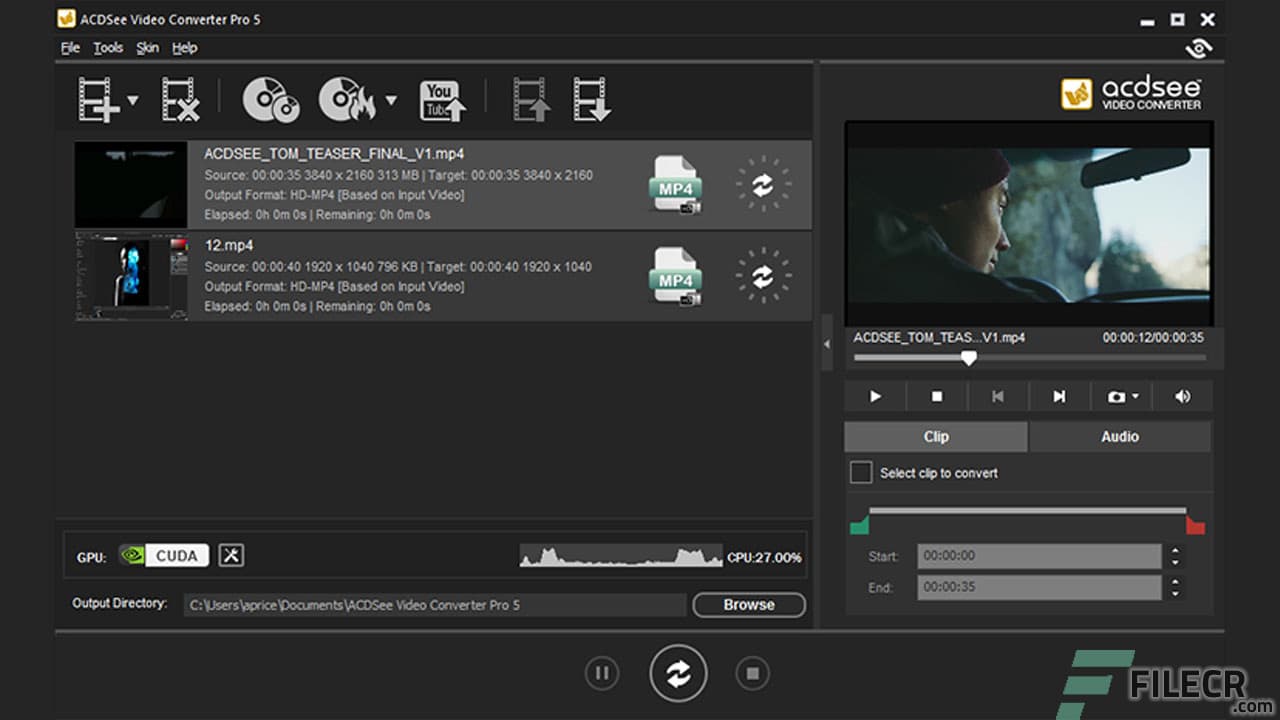Mute the preview audio
The image size is (1280, 720).
[1182, 396]
